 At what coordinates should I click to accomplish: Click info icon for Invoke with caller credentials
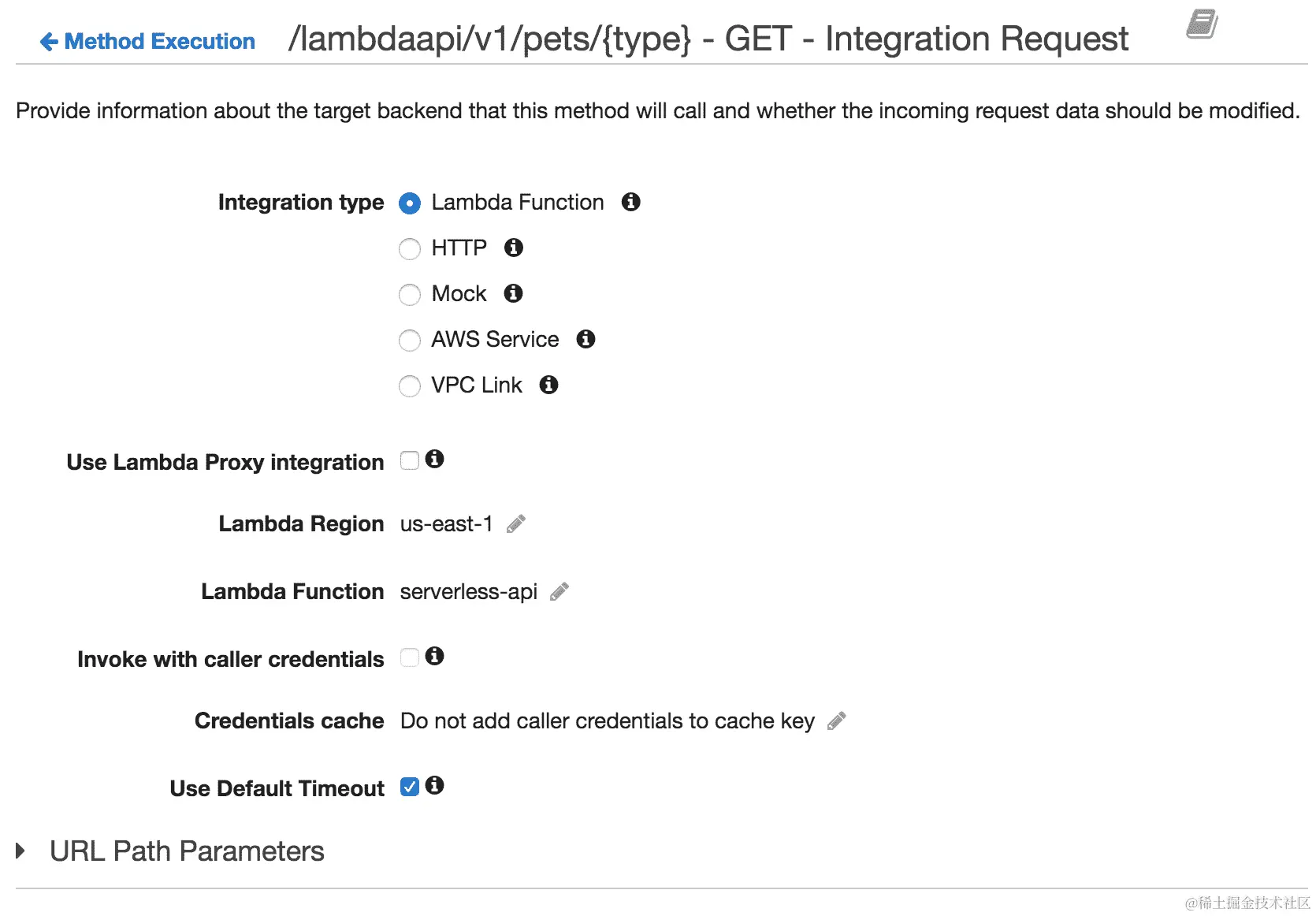pos(434,656)
